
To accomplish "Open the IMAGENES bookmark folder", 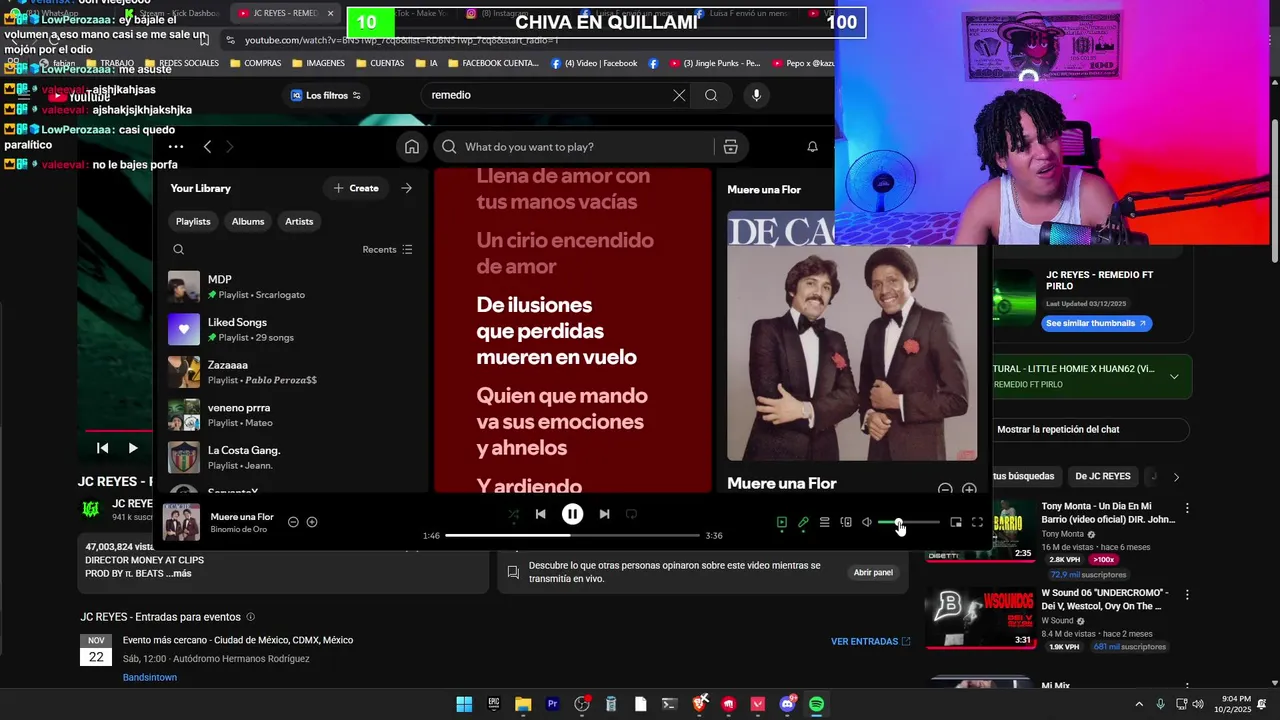I will coord(318,63).
